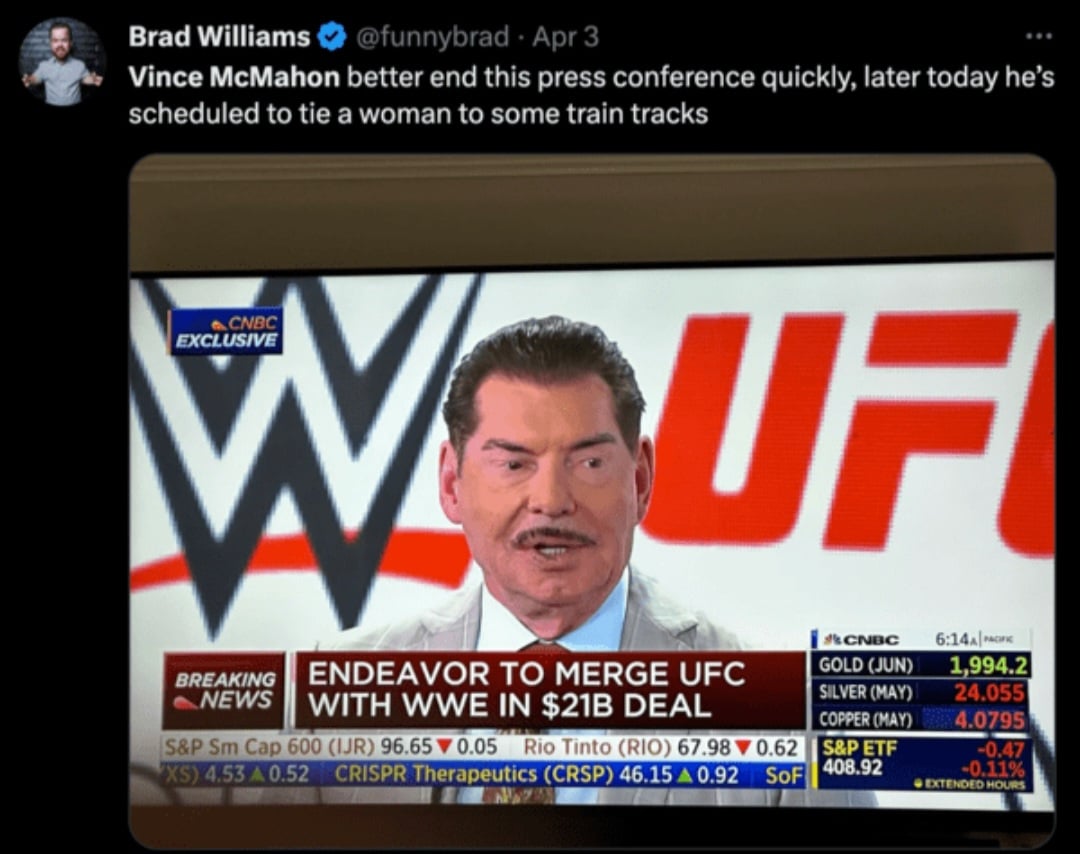Open the attached TV photo
Viewport: 1080px width, 854px height.
click(592, 501)
